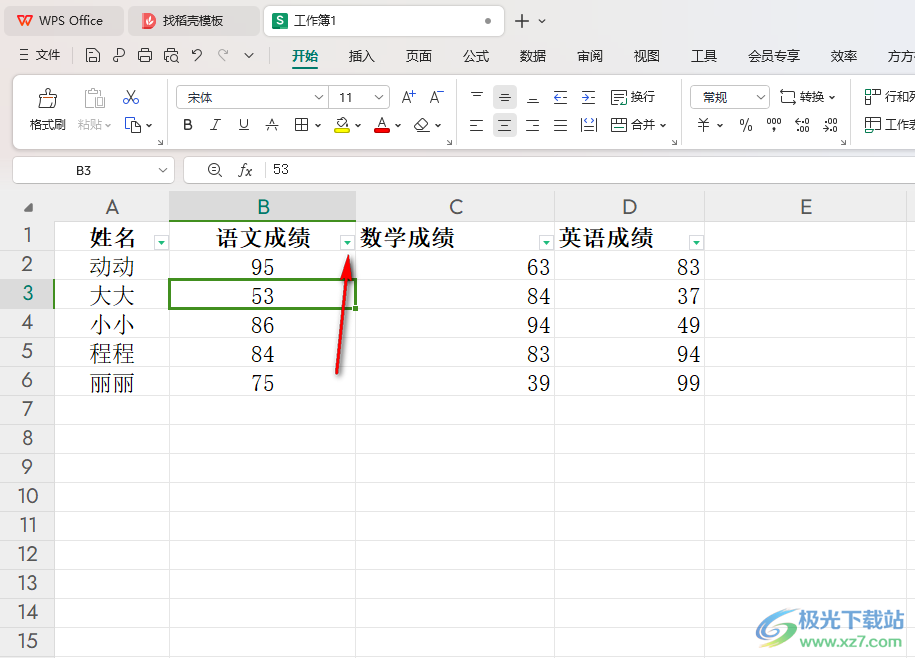Click the Select All corner triangle
The height and width of the screenshot is (658, 915).
click(28, 207)
